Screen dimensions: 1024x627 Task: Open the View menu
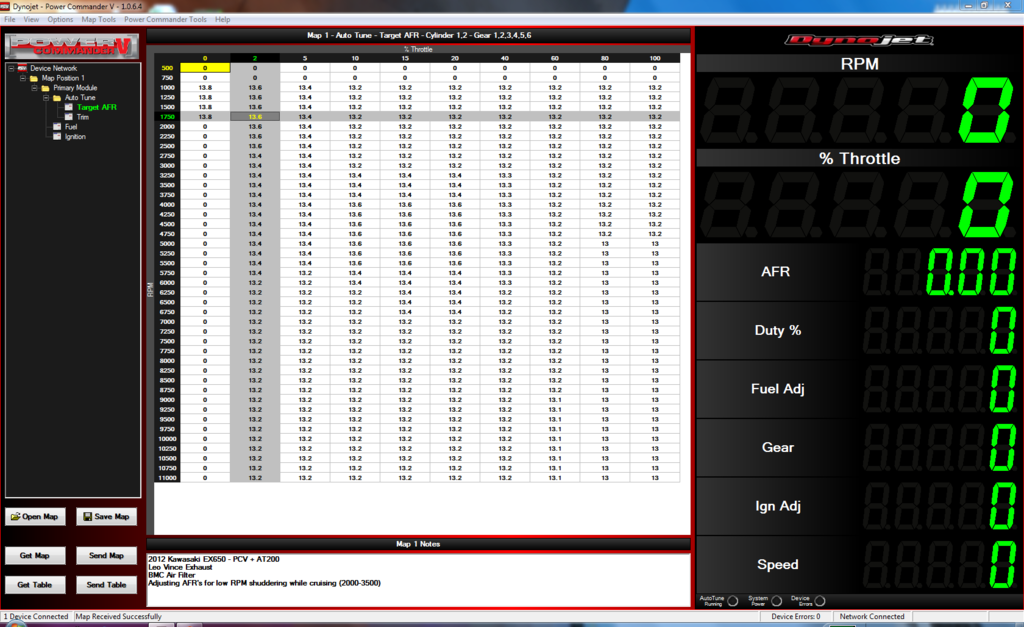coord(31,20)
